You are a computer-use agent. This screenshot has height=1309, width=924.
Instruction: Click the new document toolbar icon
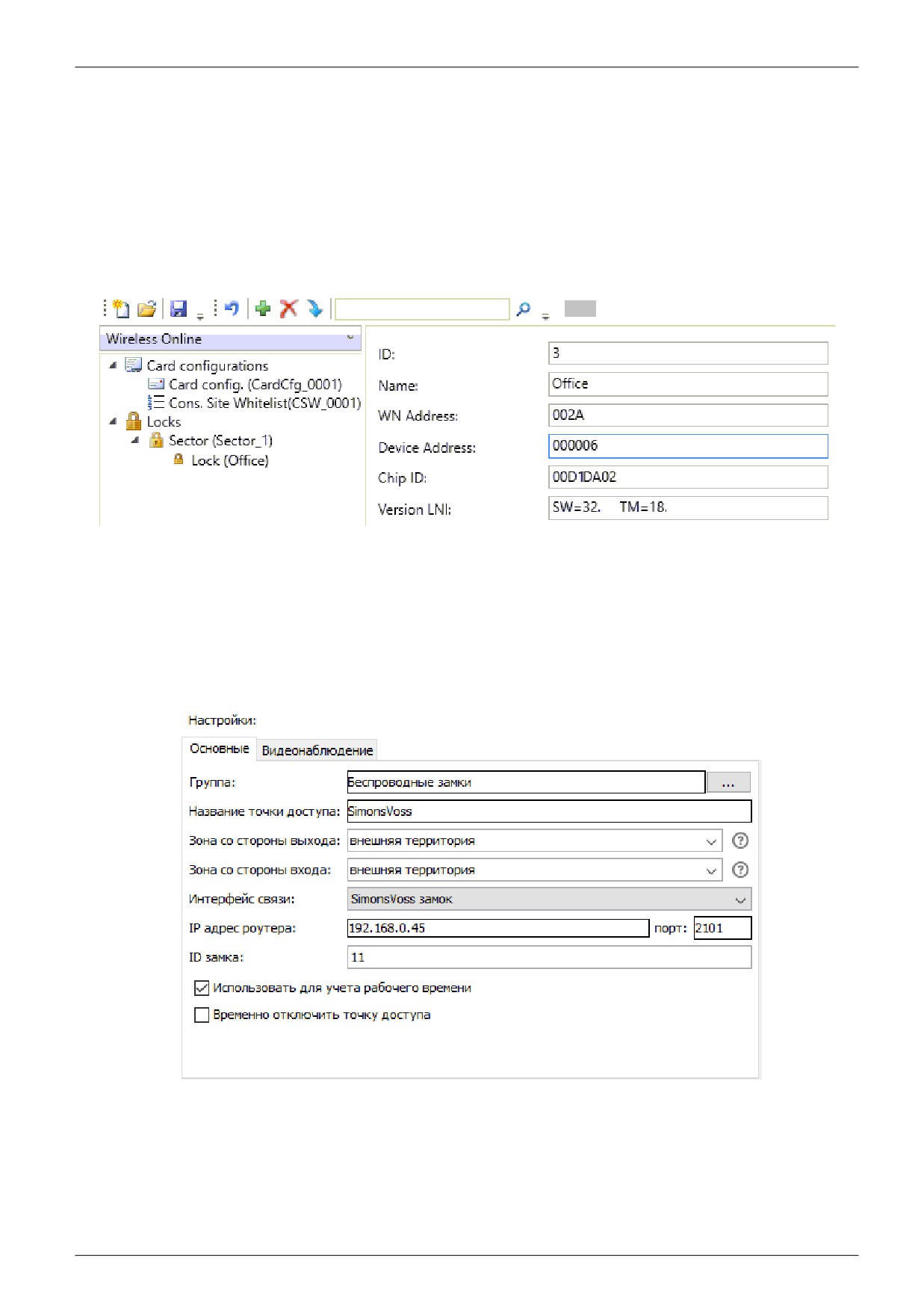click(121, 309)
